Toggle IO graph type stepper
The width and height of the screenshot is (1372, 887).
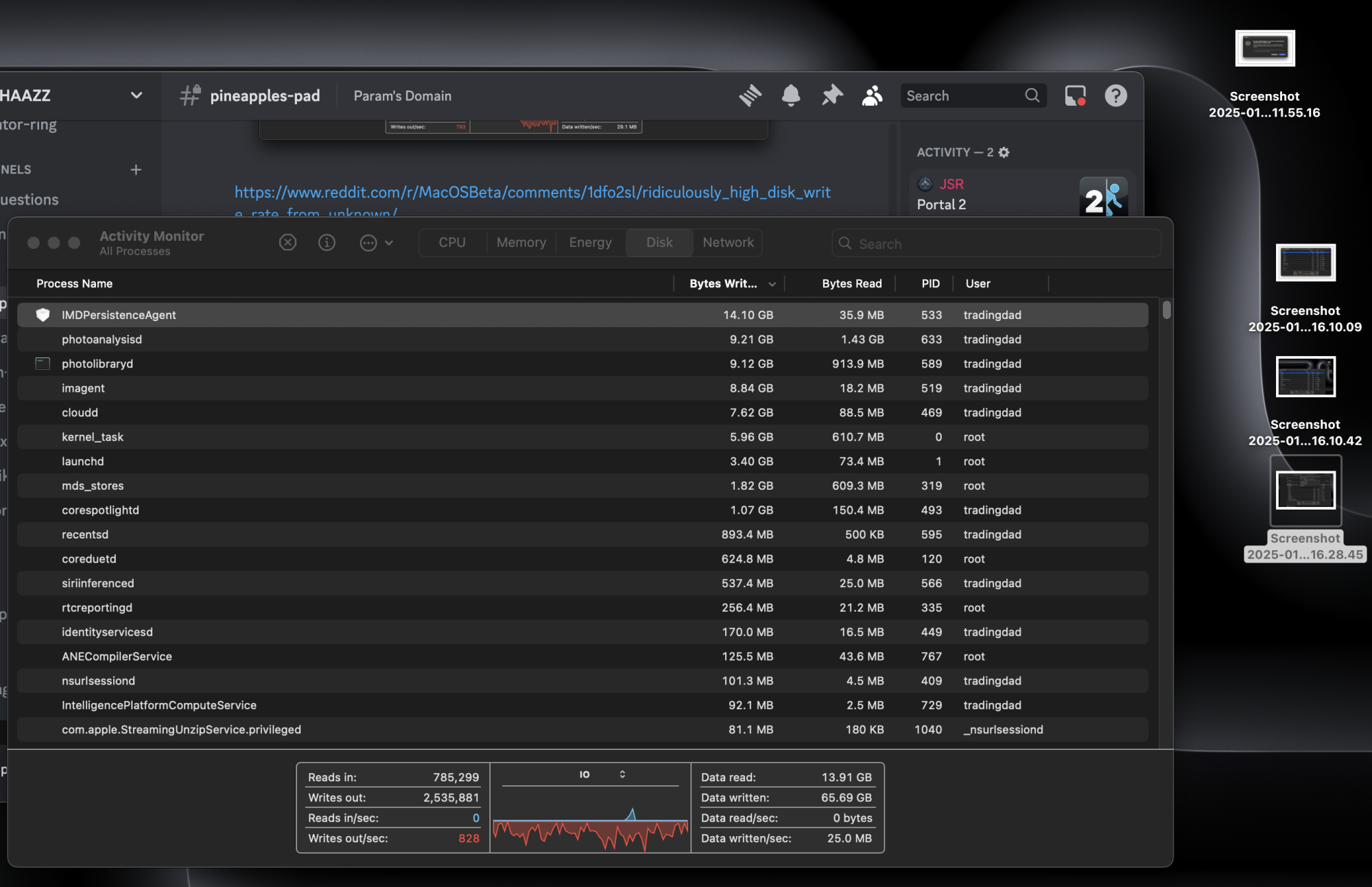pos(622,774)
